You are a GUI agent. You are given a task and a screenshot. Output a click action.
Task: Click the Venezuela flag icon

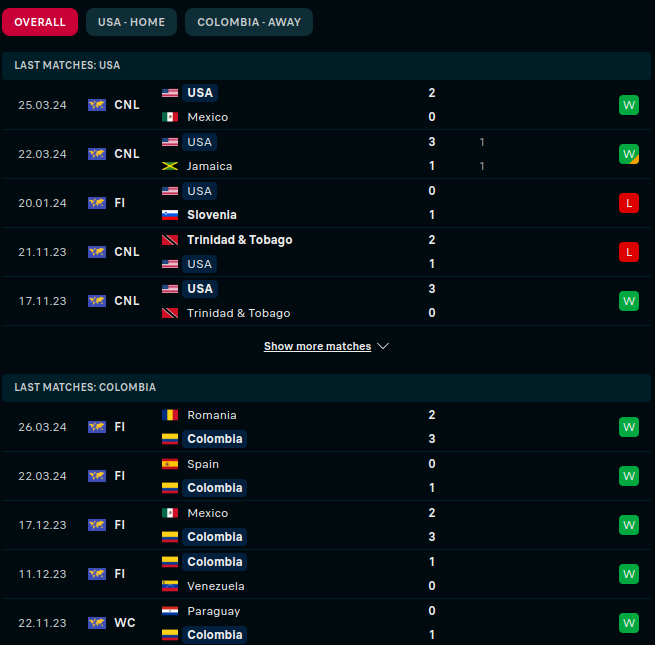pos(170,586)
